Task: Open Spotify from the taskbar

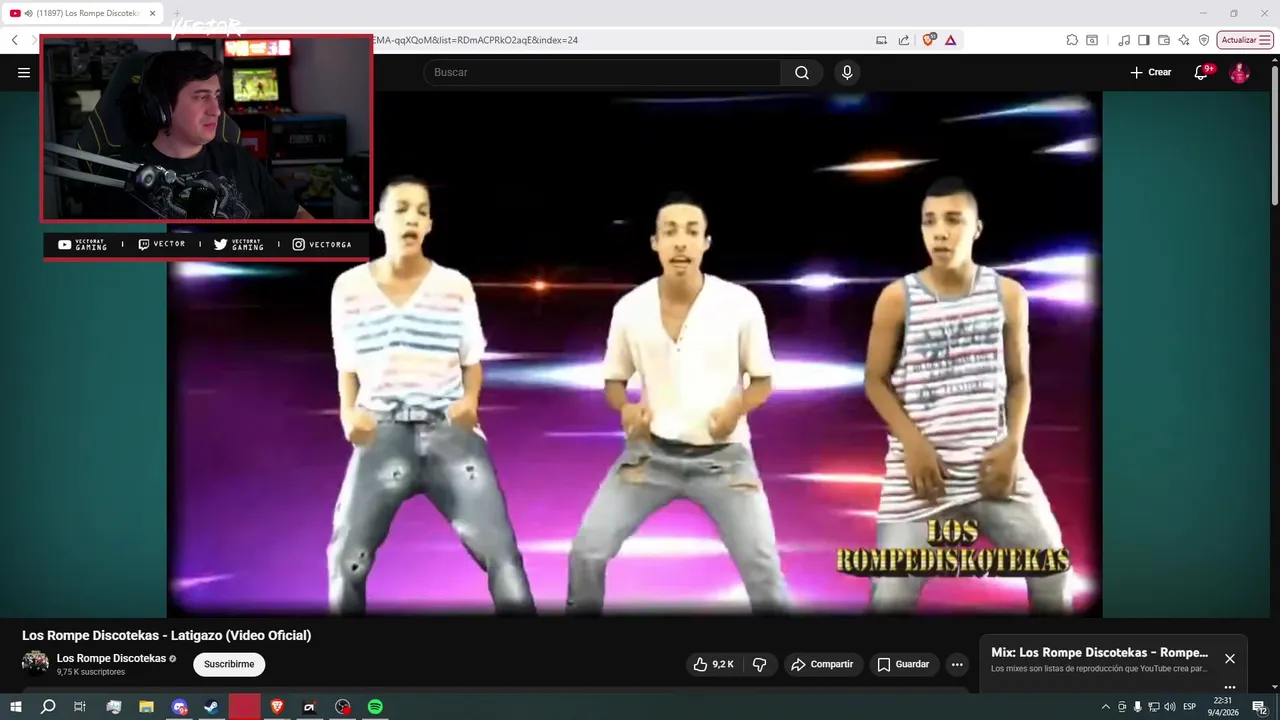Action: pyautogui.click(x=375, y=707)
